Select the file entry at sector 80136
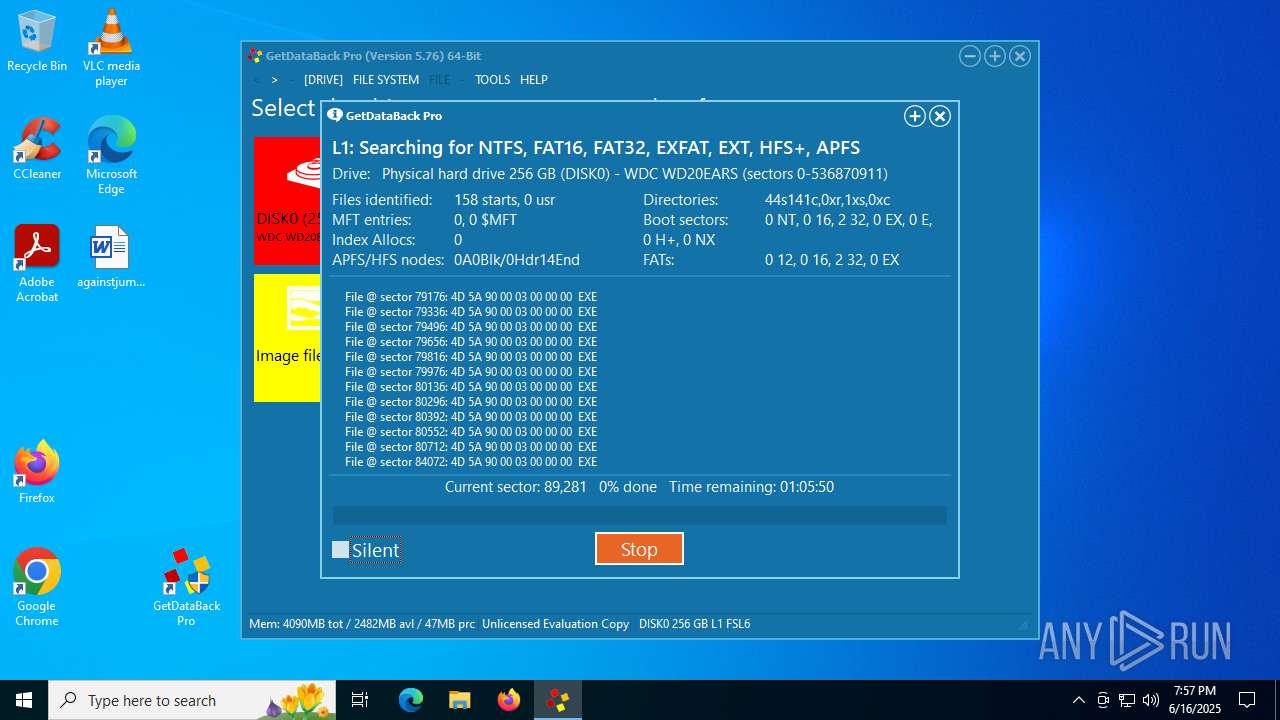 [x=471, y=387]
